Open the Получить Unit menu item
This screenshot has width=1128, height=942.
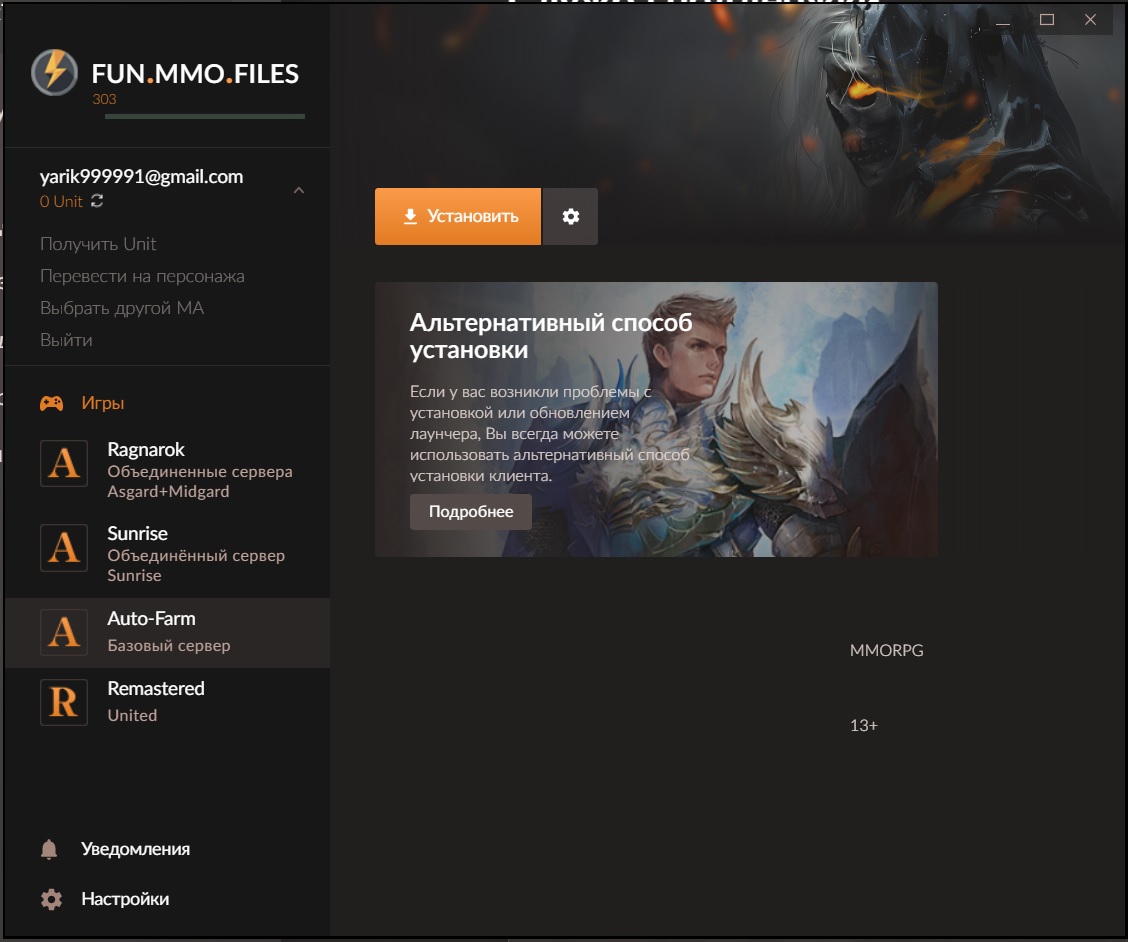(98, 244)
